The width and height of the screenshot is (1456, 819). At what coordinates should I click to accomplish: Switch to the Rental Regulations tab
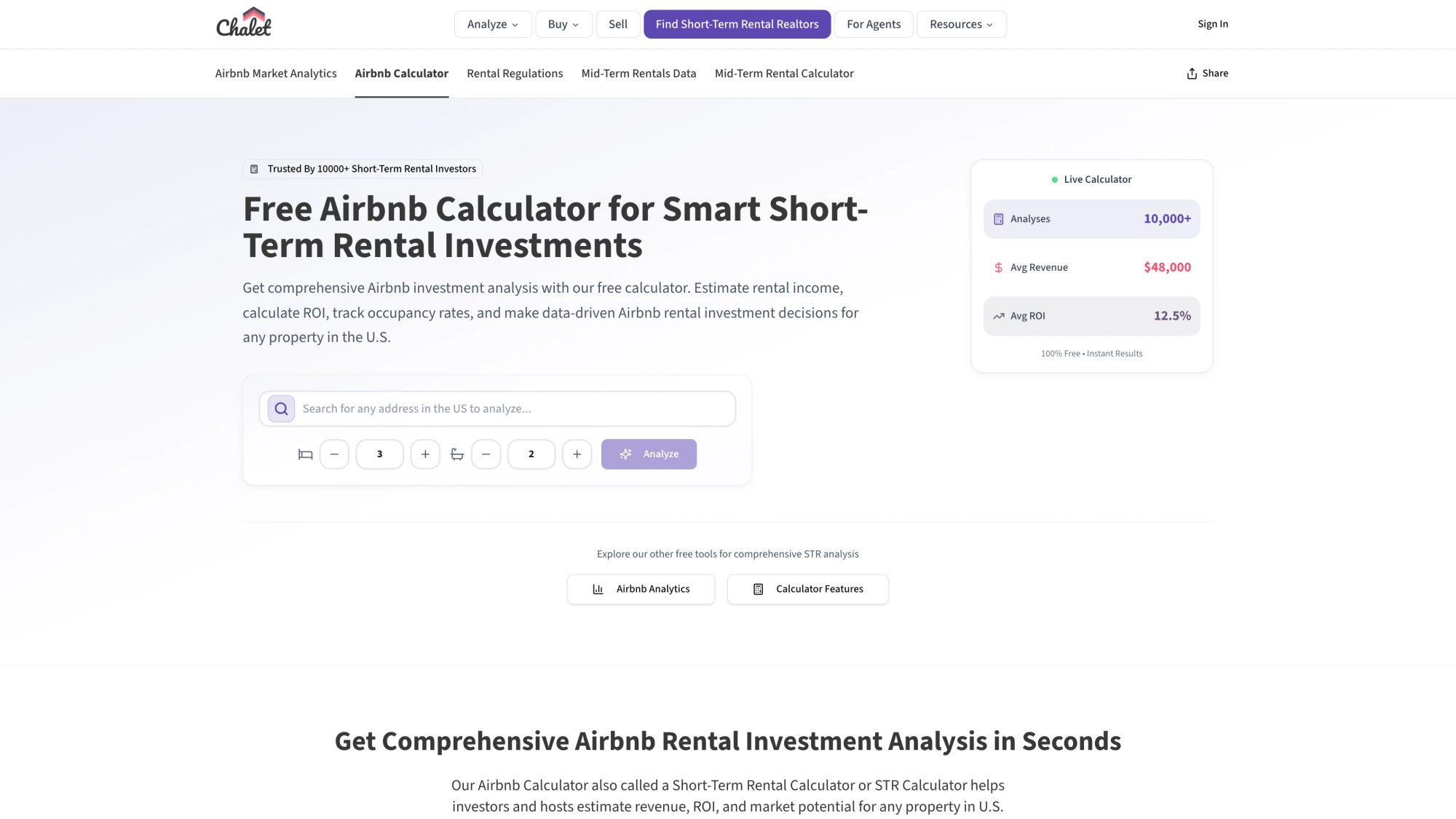tap(514, 73)
